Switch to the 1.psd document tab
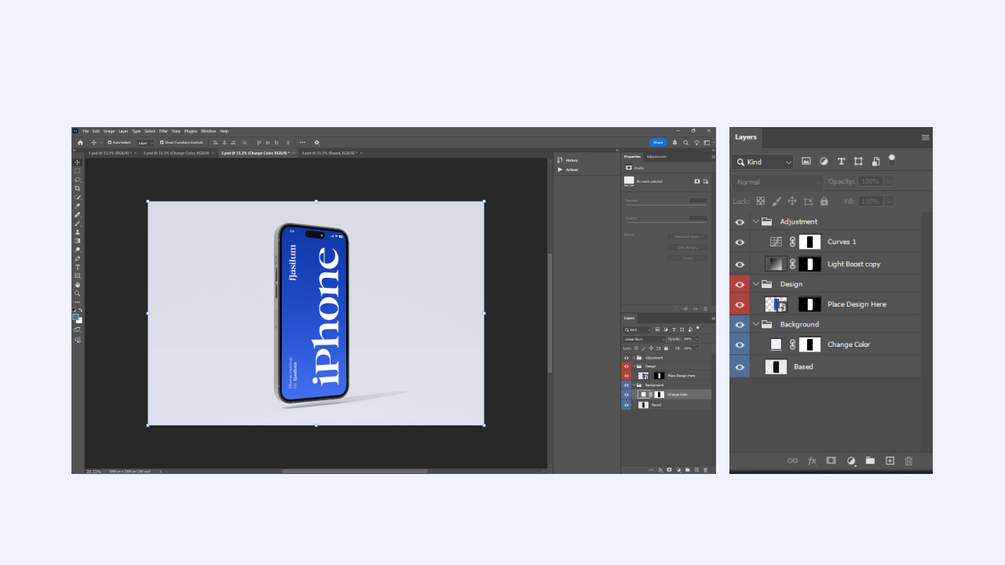This screenshot has width=1005, height=565. [x=110, y=153]
